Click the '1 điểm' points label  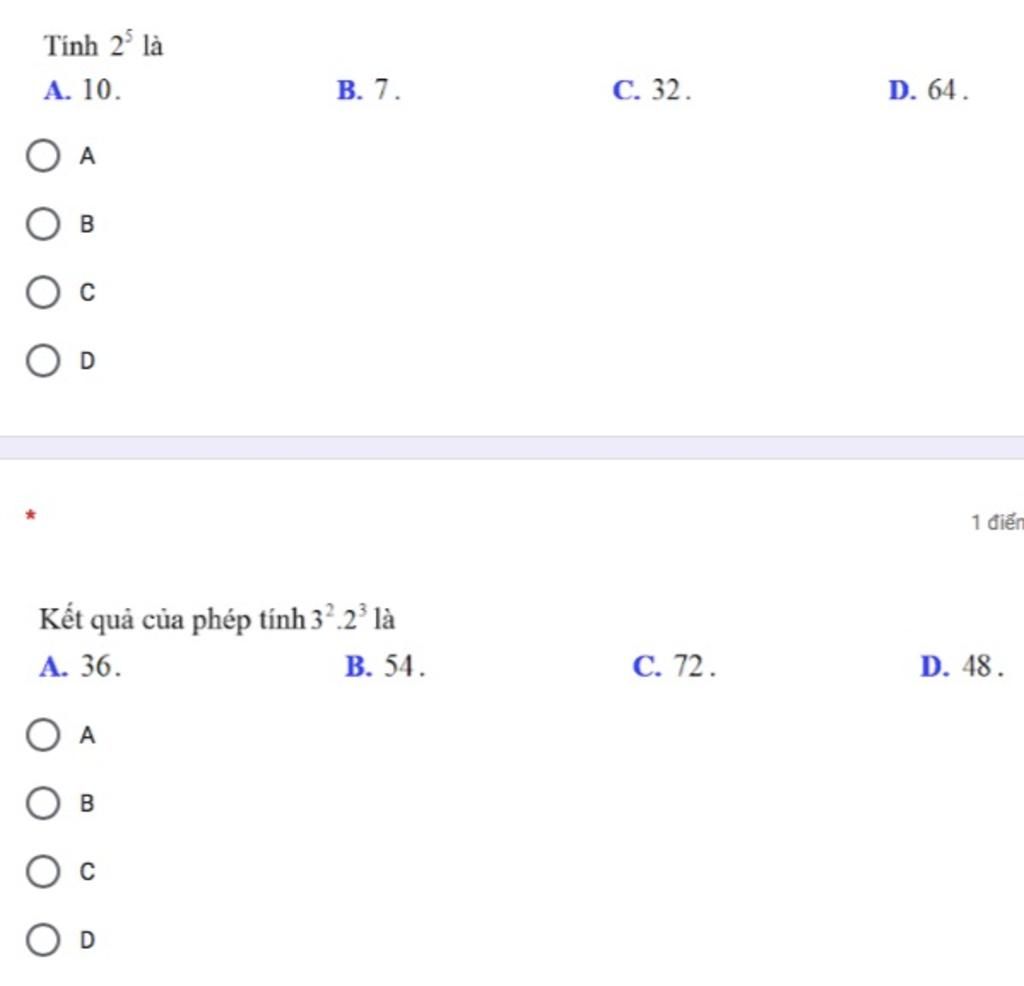(997, 522)
